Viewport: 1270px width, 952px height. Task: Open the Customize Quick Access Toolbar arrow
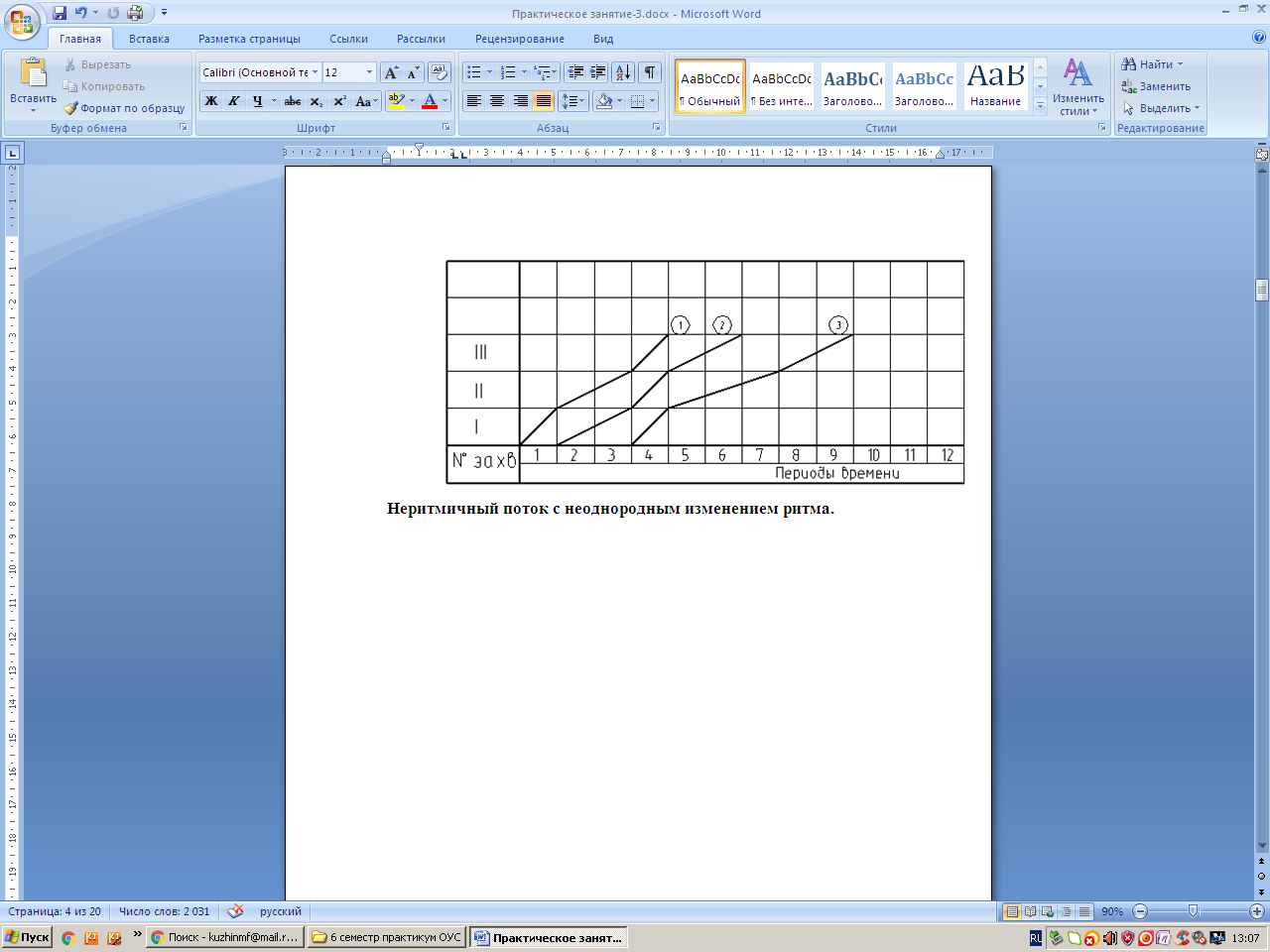coord(164,13)
